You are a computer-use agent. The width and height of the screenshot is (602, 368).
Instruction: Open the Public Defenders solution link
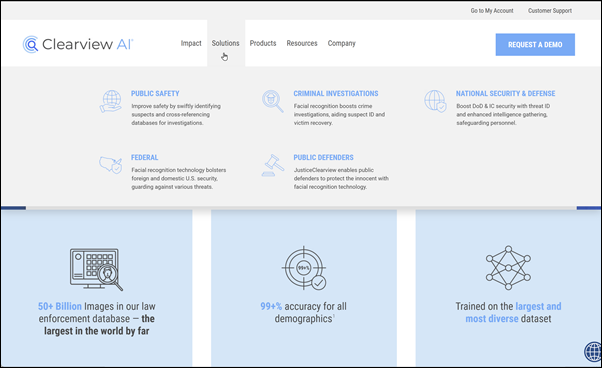pyautogui.click(x=324, y=157)
